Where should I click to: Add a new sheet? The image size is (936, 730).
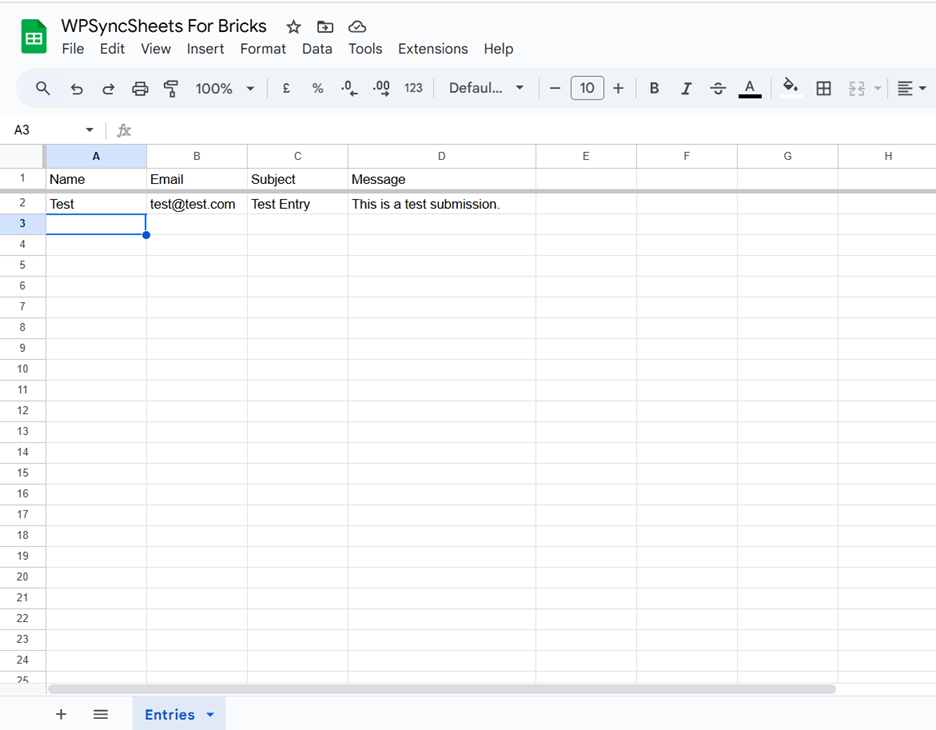tap(61, 714)
